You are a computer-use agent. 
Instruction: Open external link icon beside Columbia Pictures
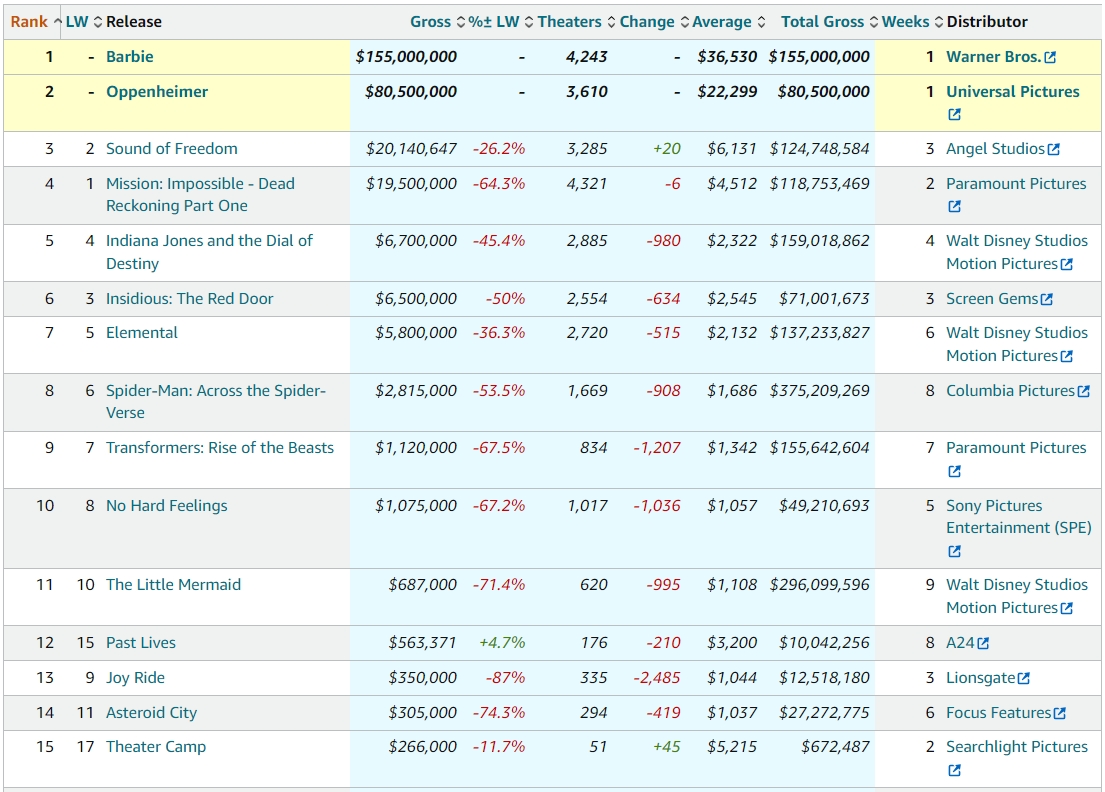(x=1084, y=391)
